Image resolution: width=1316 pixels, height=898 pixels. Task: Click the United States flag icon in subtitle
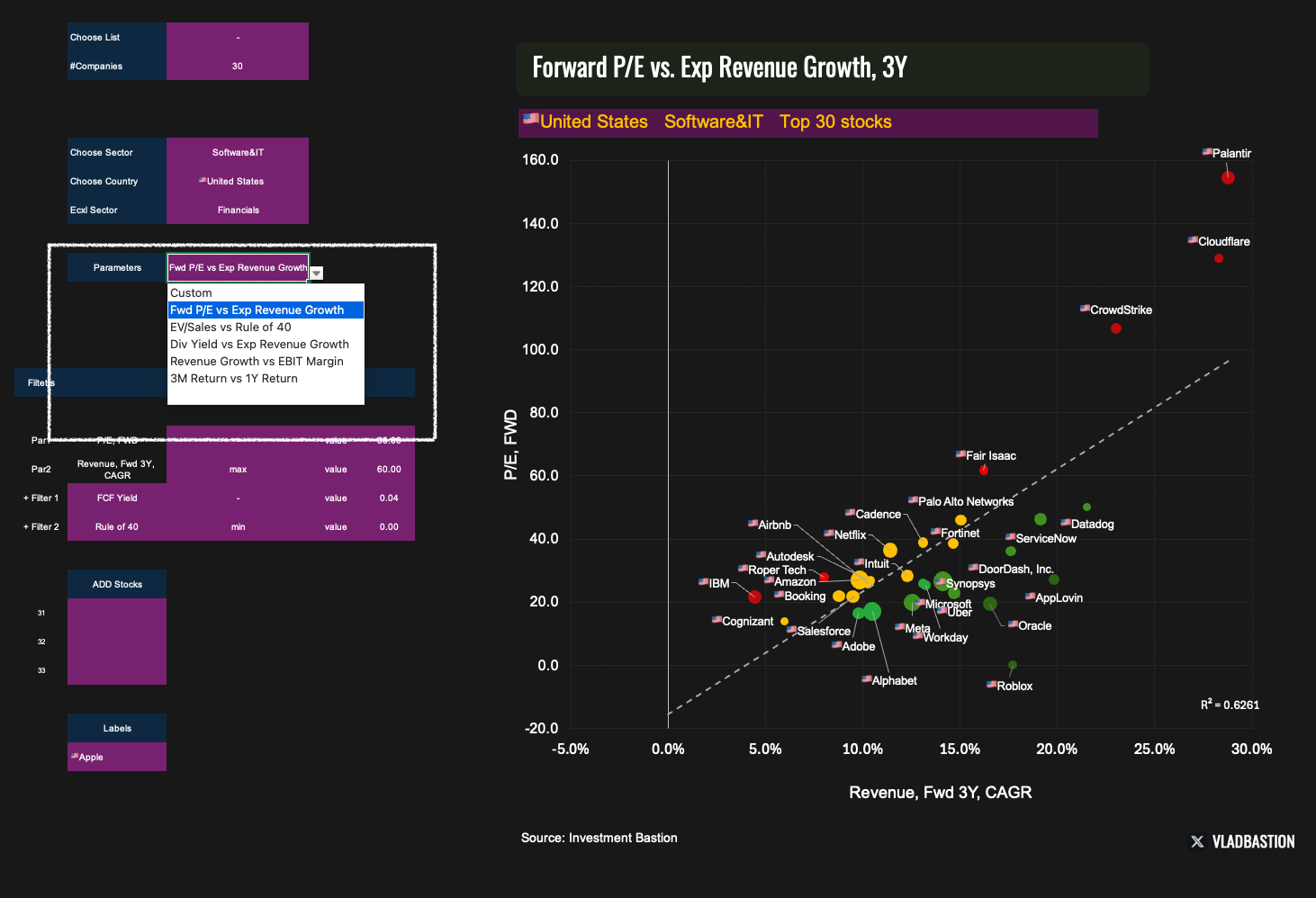tap(531, 118)
